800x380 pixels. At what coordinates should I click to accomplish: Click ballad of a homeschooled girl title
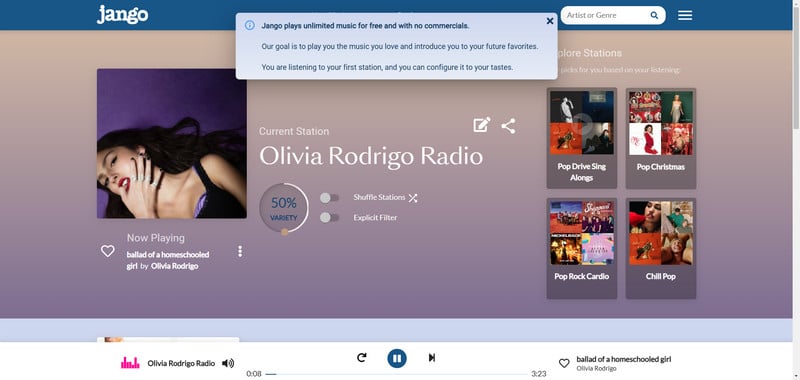[x=167, y=260]
